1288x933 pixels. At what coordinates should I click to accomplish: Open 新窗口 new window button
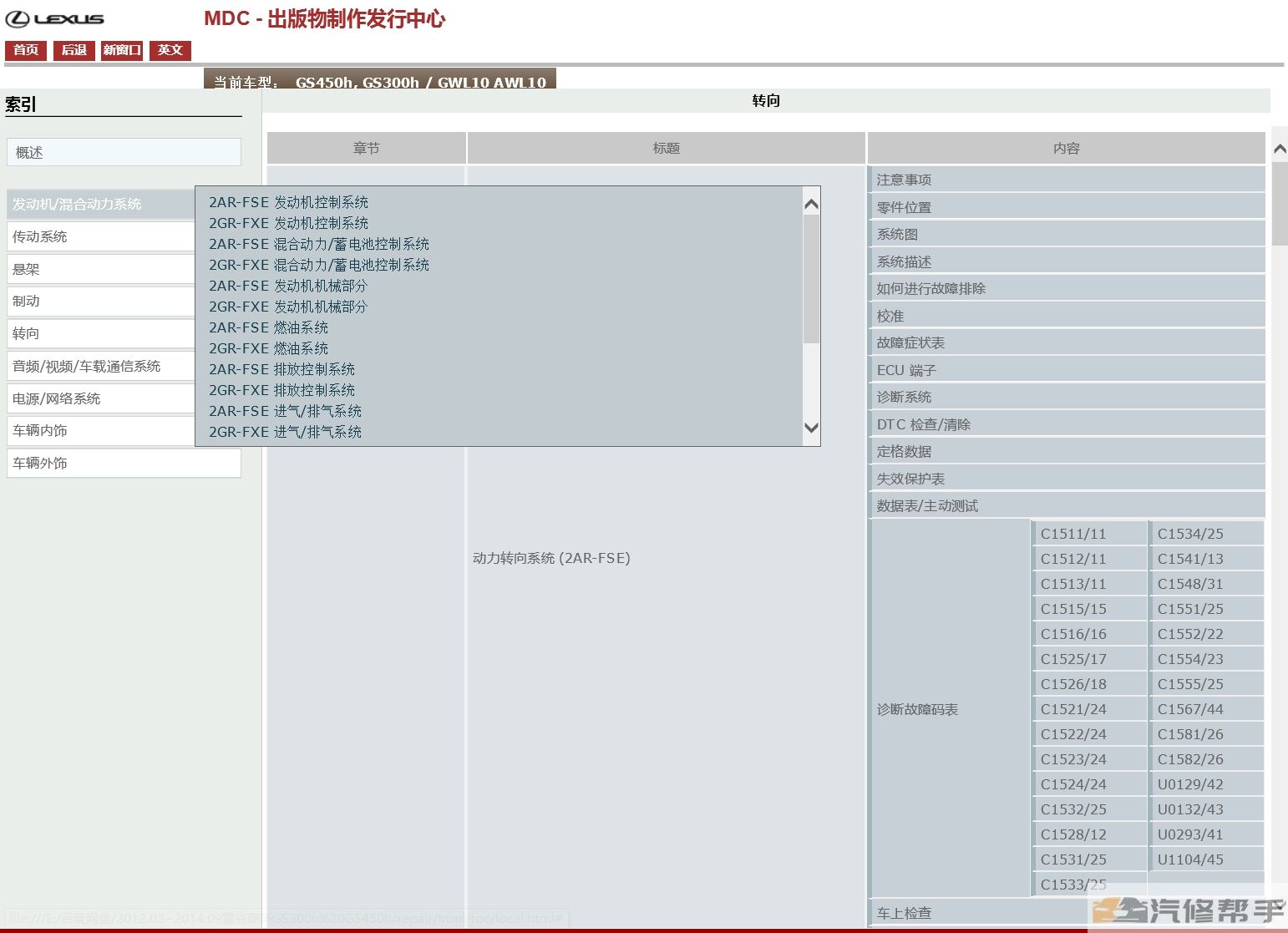[122, 50]
